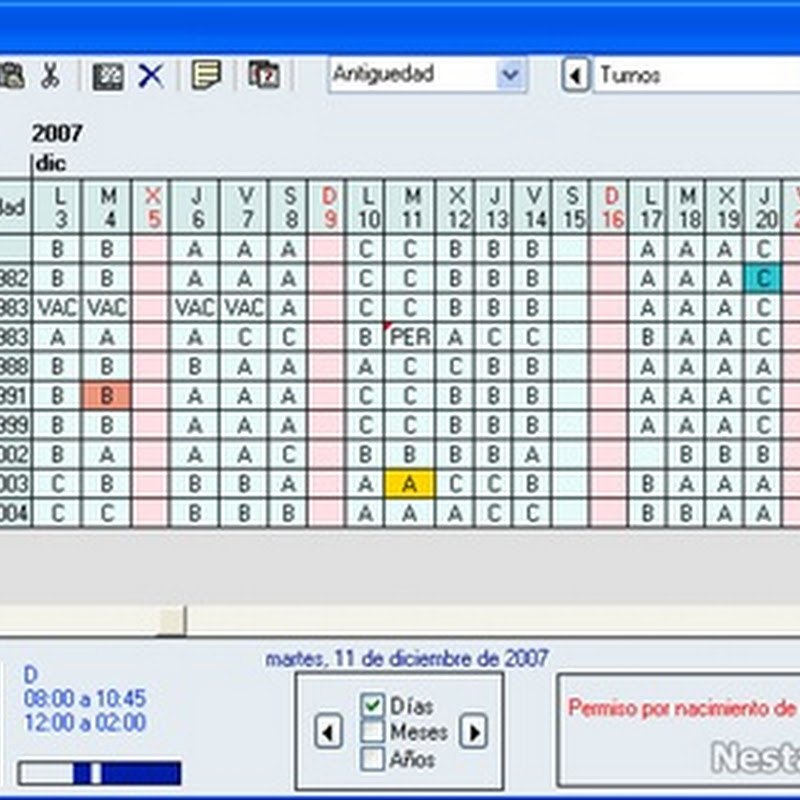
Task: Click the 2007 year label
Action: pyautogui.click(x=57, y=134)
